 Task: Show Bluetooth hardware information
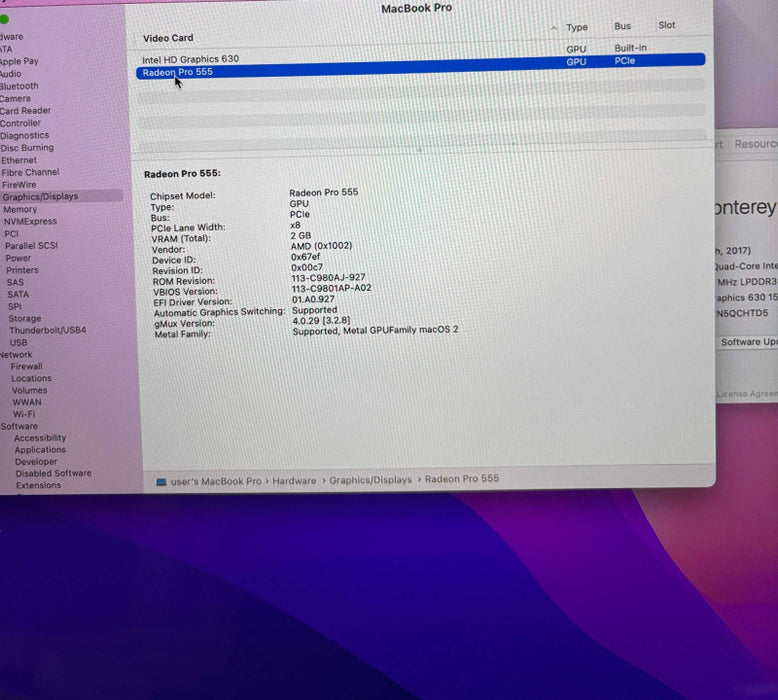[19, 86]
